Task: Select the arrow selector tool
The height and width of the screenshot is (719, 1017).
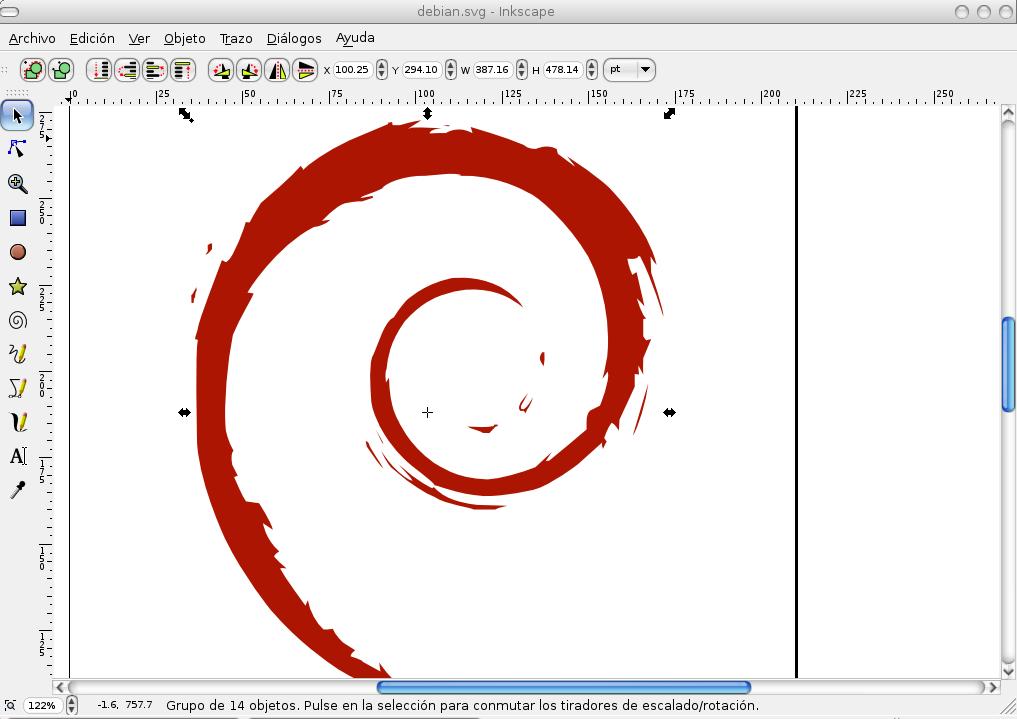Action: click(x=18, y=115)
